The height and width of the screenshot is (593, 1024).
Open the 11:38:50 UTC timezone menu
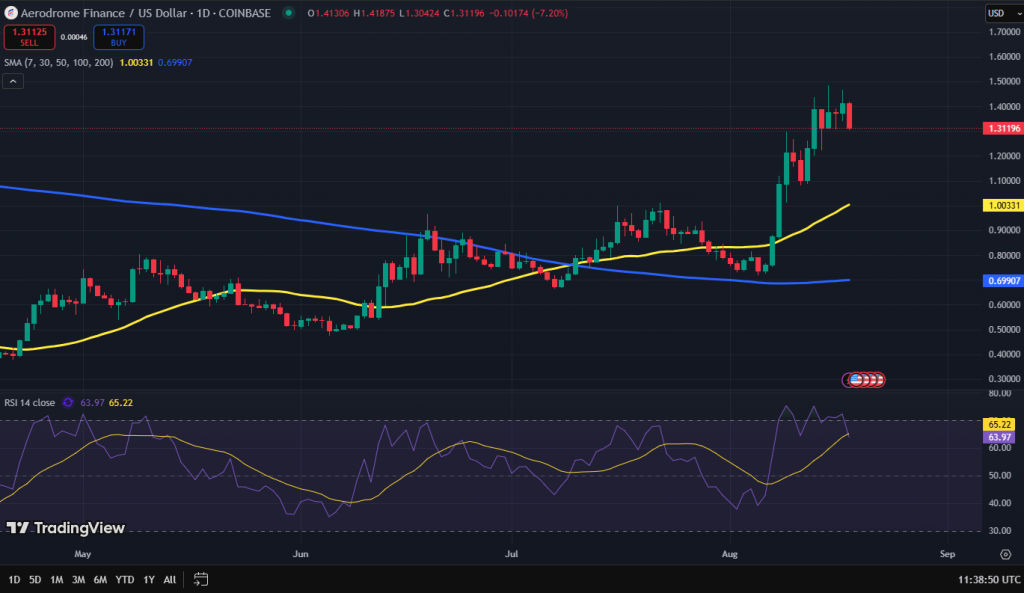pos(989,579)
